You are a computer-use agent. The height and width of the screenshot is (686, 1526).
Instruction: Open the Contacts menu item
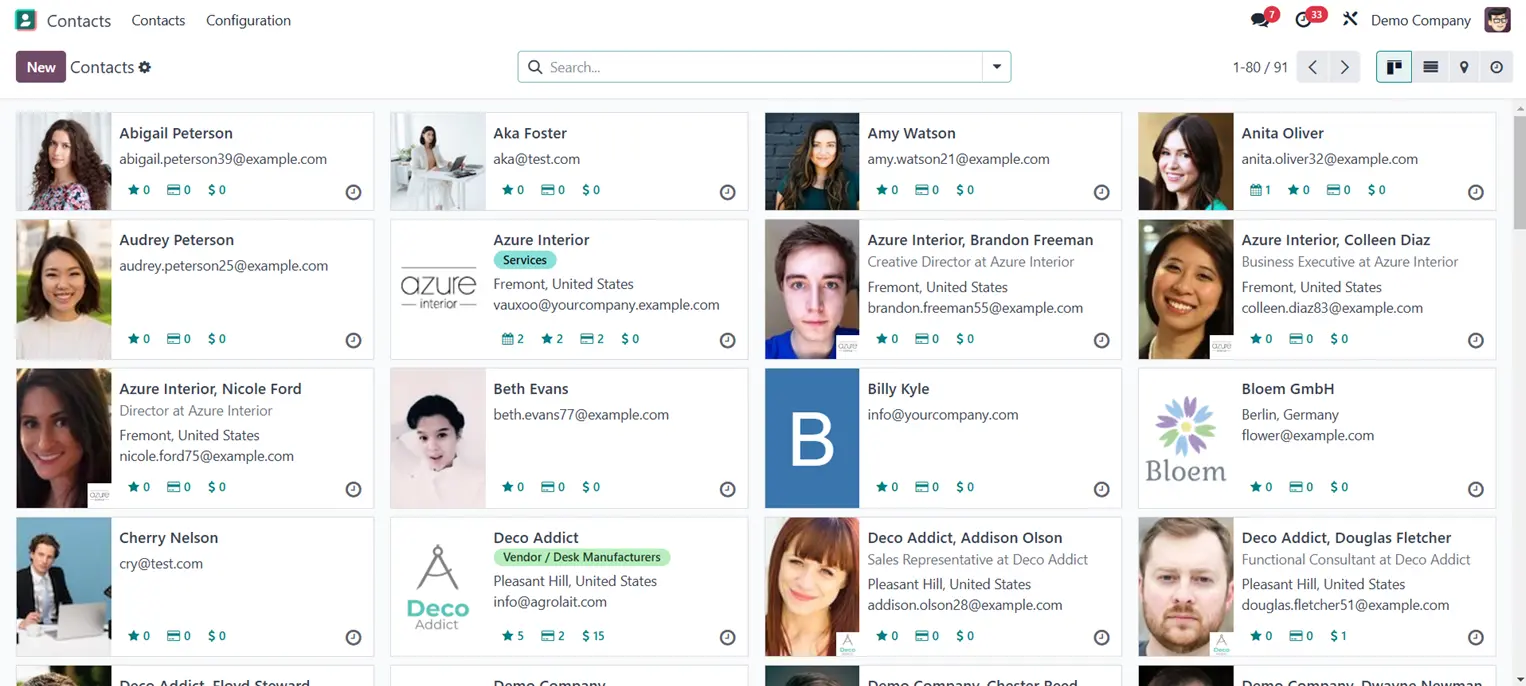(x=158, y=20)
